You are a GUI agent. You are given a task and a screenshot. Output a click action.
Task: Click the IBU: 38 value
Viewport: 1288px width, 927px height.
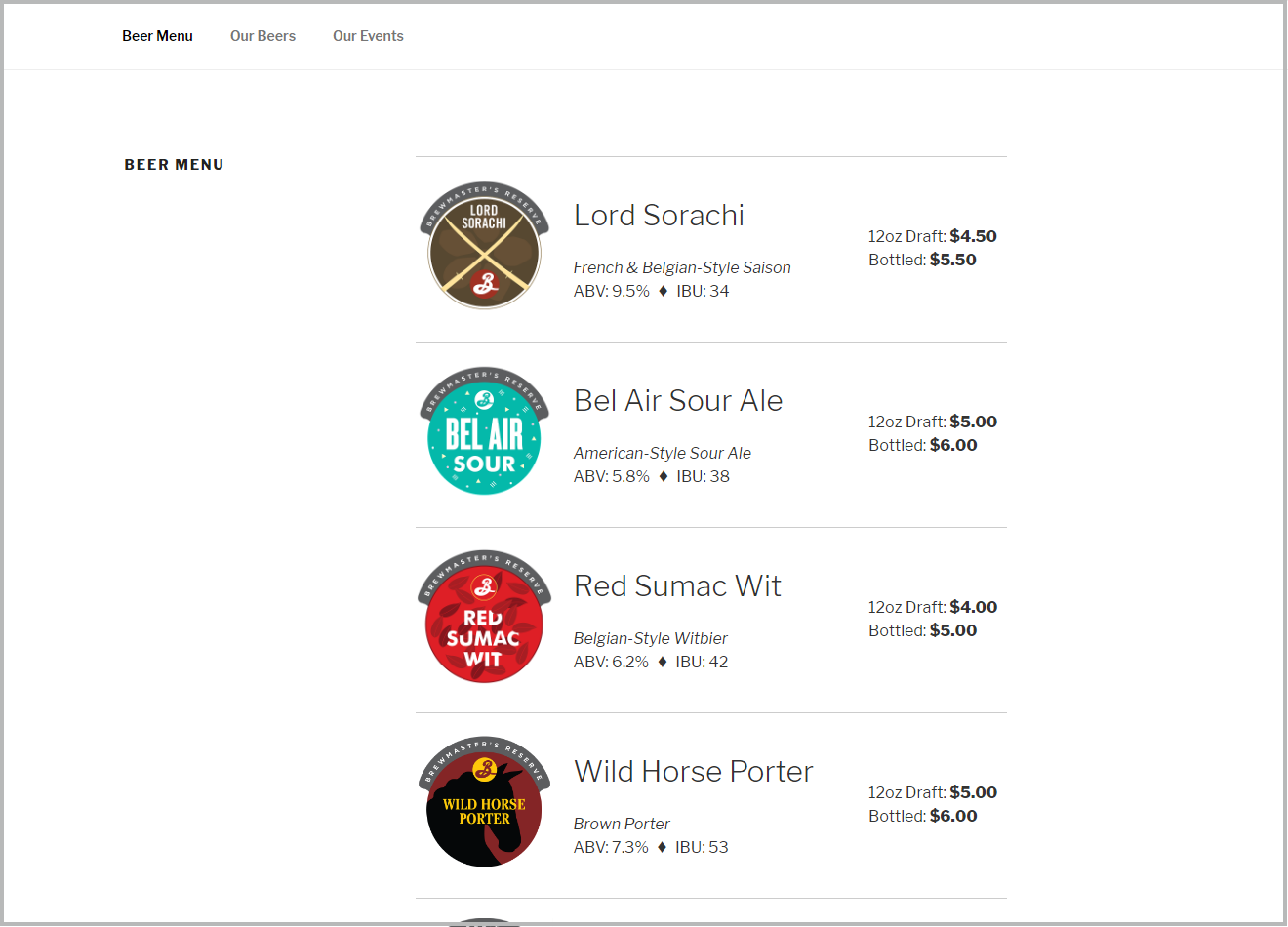coord(703,476)
